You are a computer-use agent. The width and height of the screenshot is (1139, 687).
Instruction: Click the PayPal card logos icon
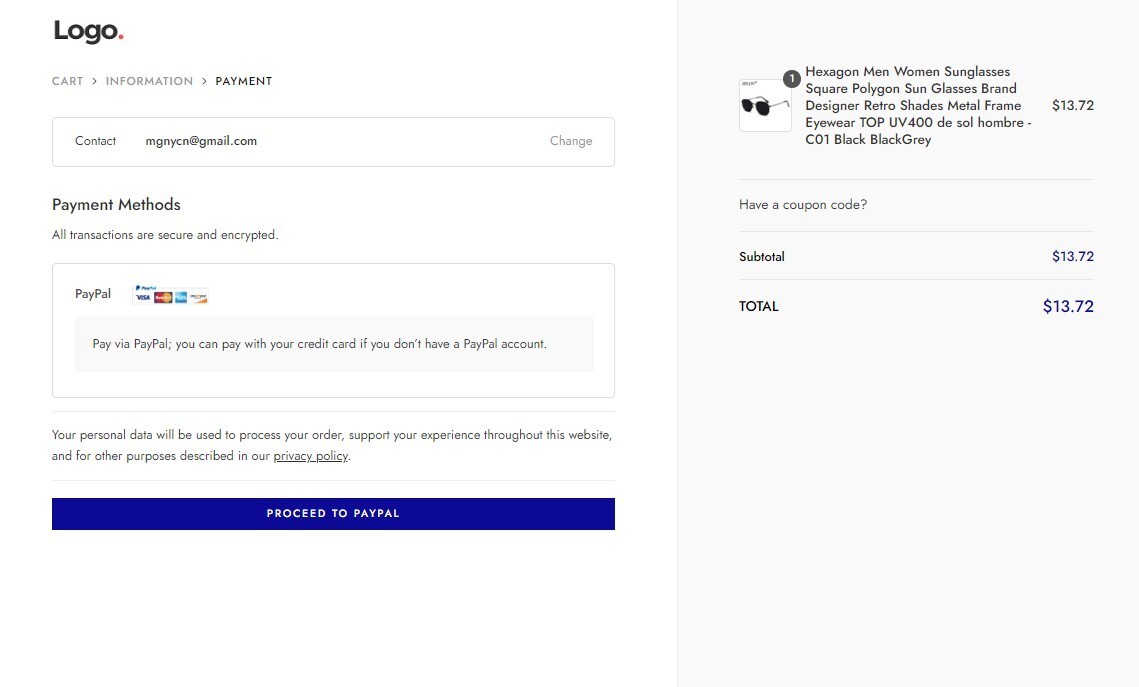(x=170, y=294)
